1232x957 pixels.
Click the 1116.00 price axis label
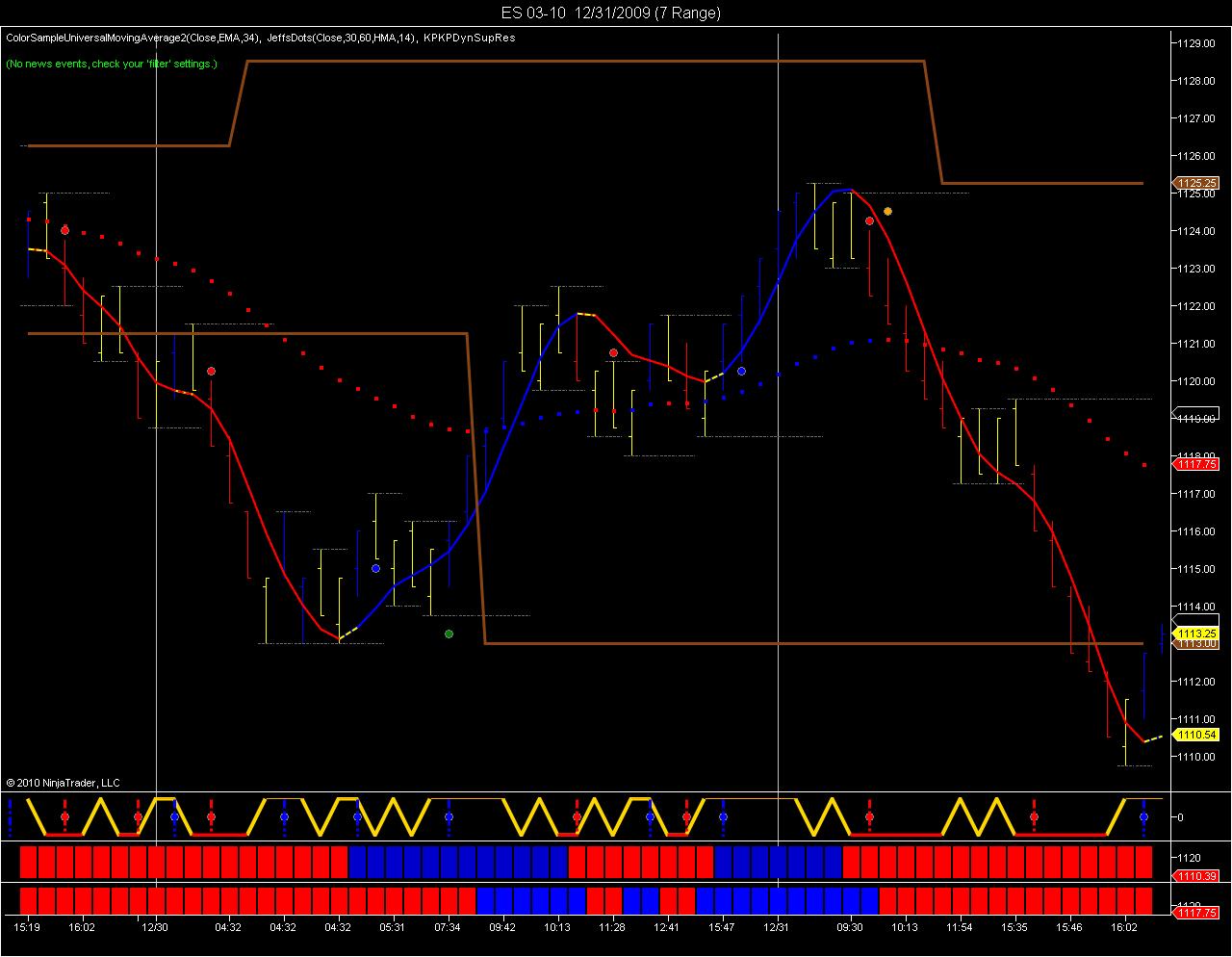pyautogui.click(x=1197, y=531)
